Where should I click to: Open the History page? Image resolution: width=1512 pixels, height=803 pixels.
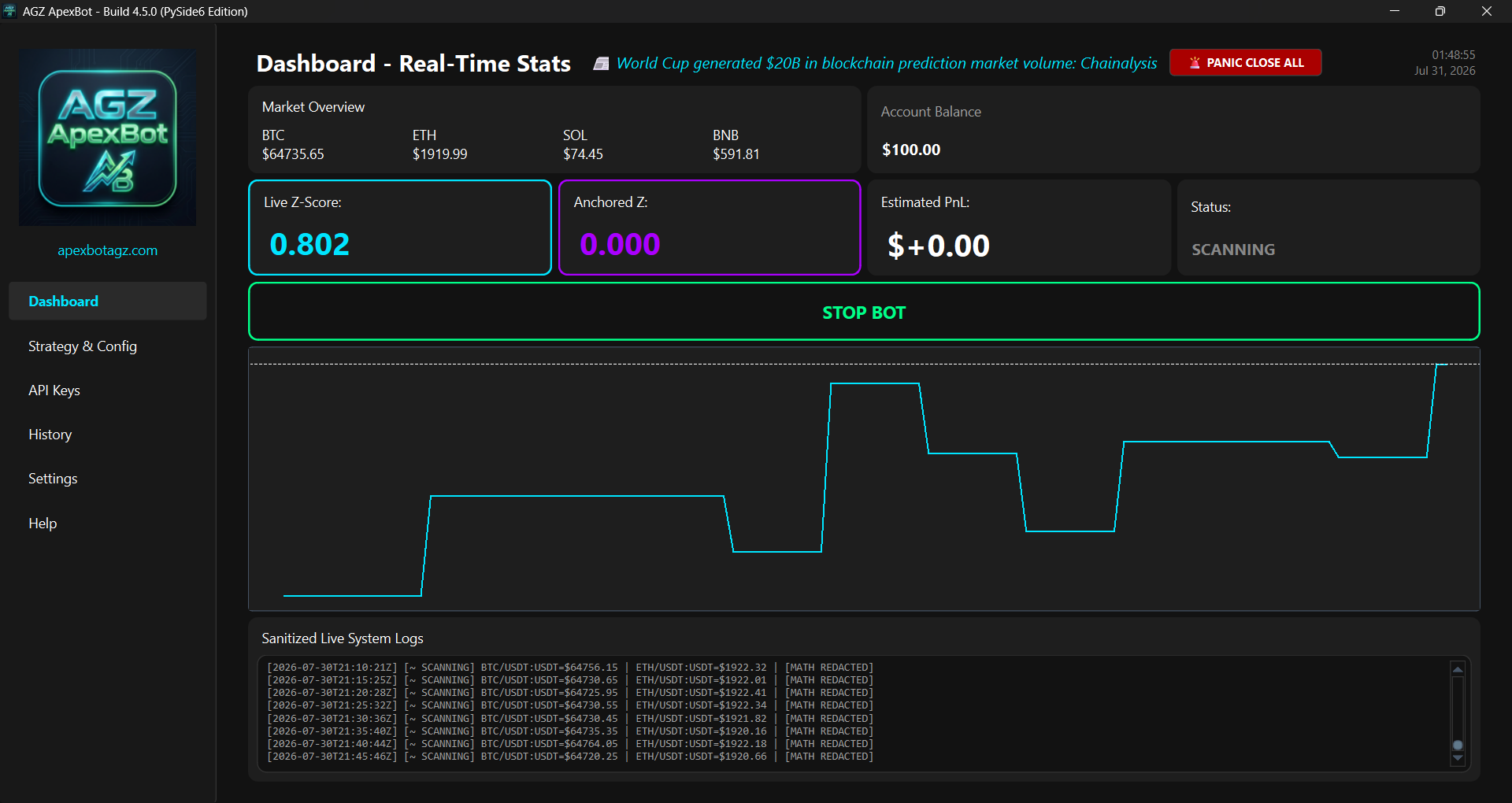coord(50,435)
